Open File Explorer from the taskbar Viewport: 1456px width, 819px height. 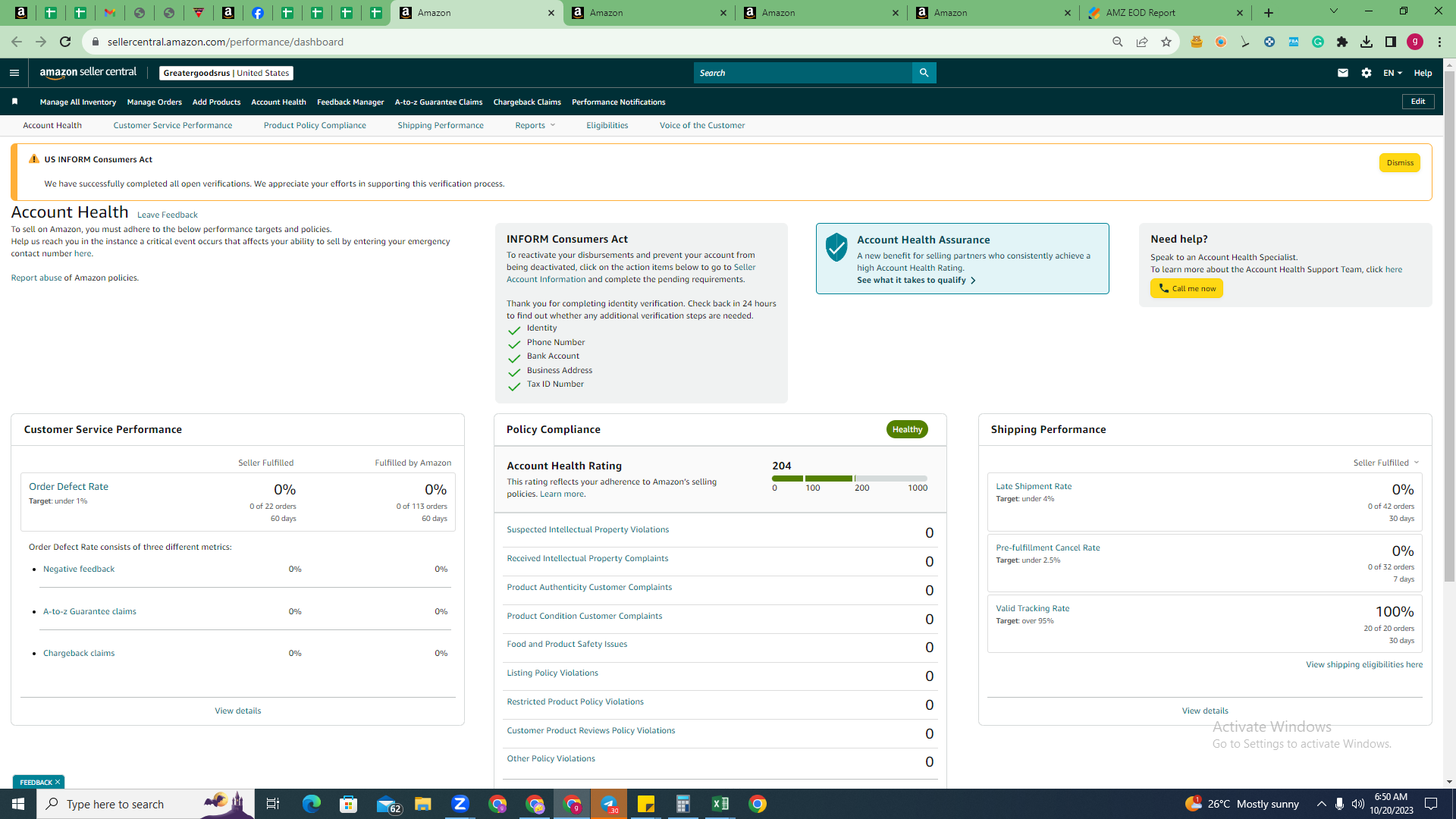(x=423, y=804)
